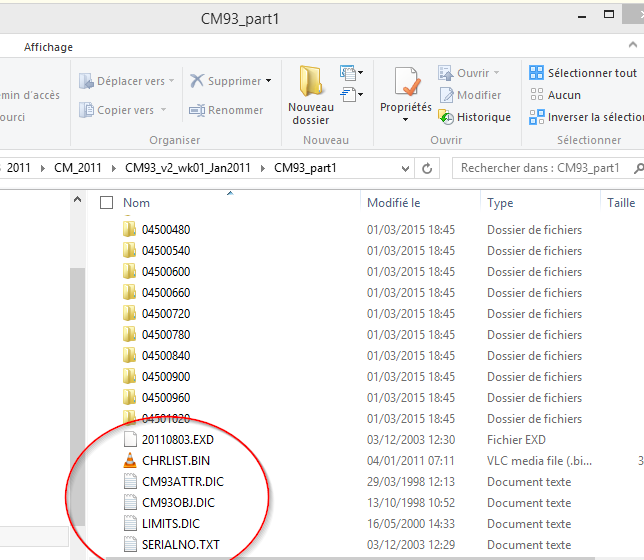
Task: Switch to the Affichage ribbon tab
Action: tap(48, 47)
